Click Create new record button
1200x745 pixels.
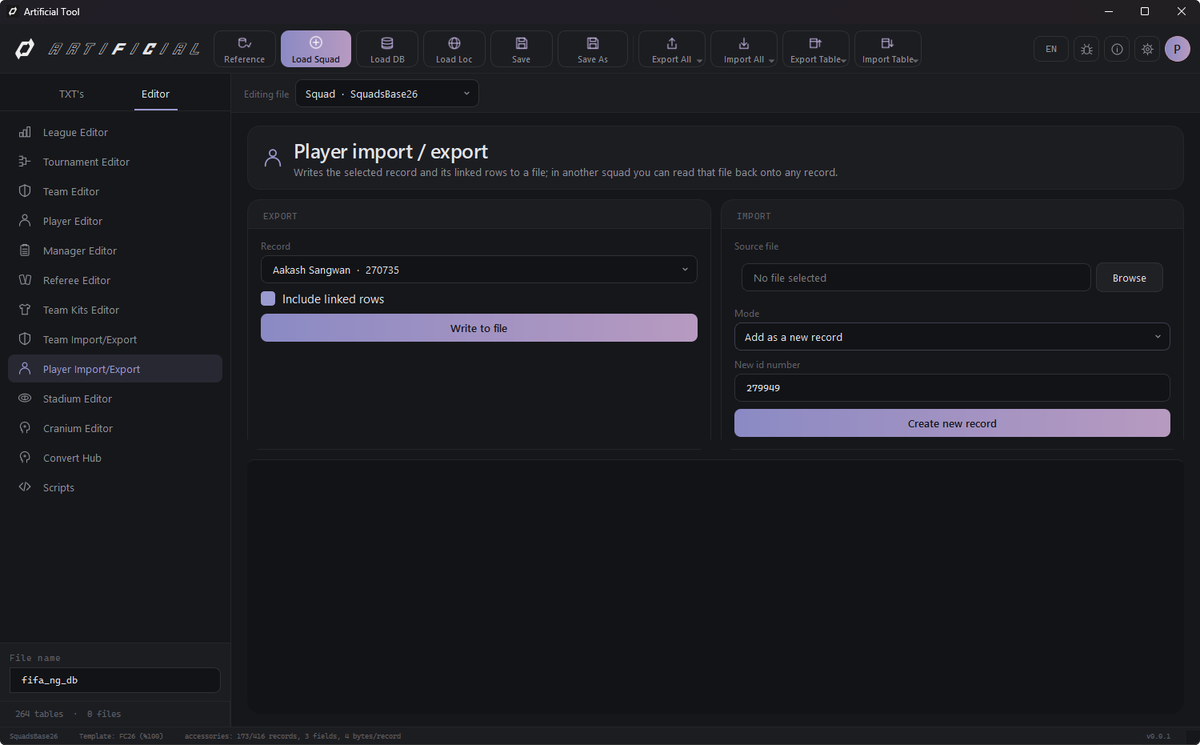pyautogui.click(x=952, y=423)
